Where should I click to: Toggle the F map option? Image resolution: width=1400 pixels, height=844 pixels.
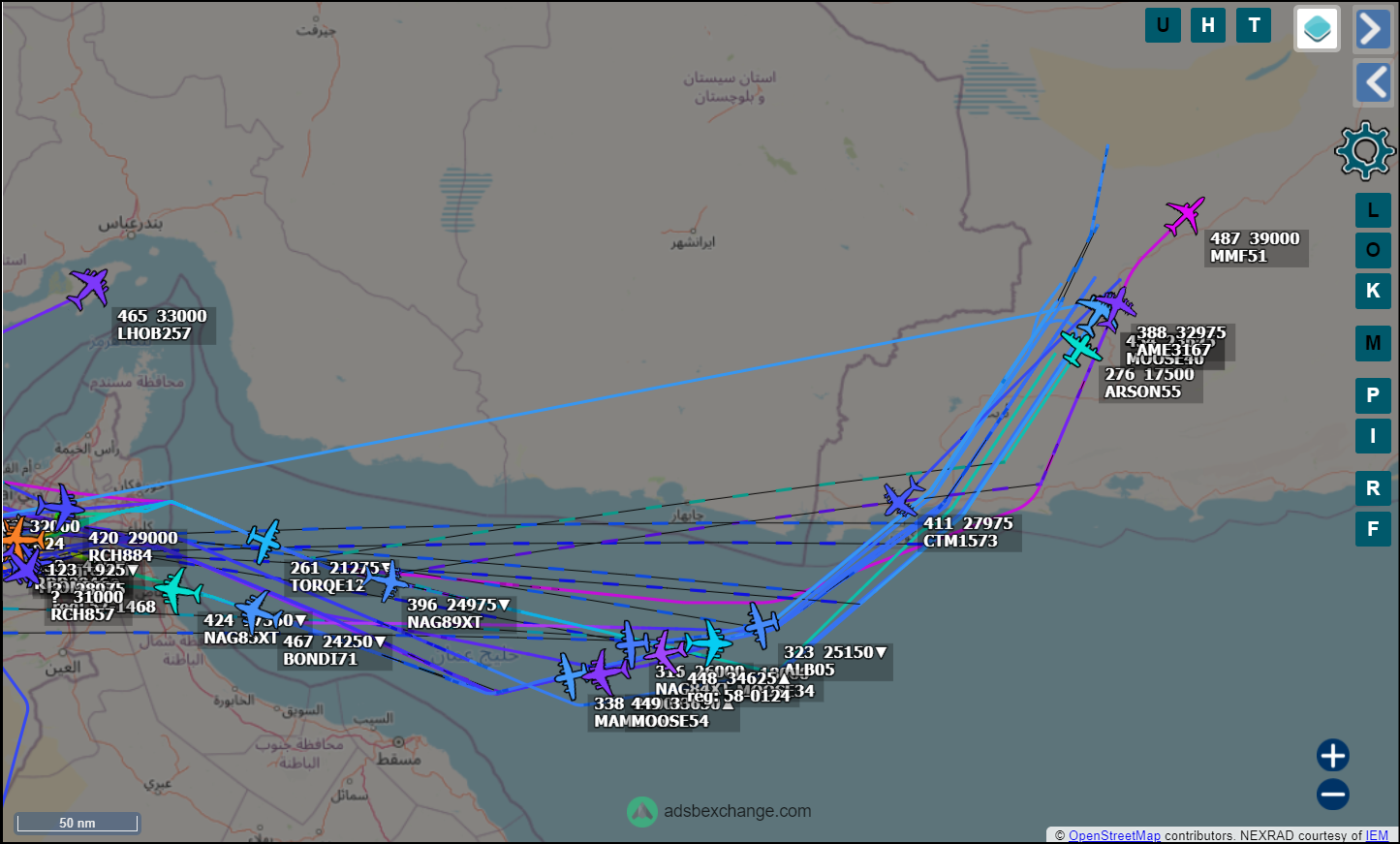pos(1373,529)
